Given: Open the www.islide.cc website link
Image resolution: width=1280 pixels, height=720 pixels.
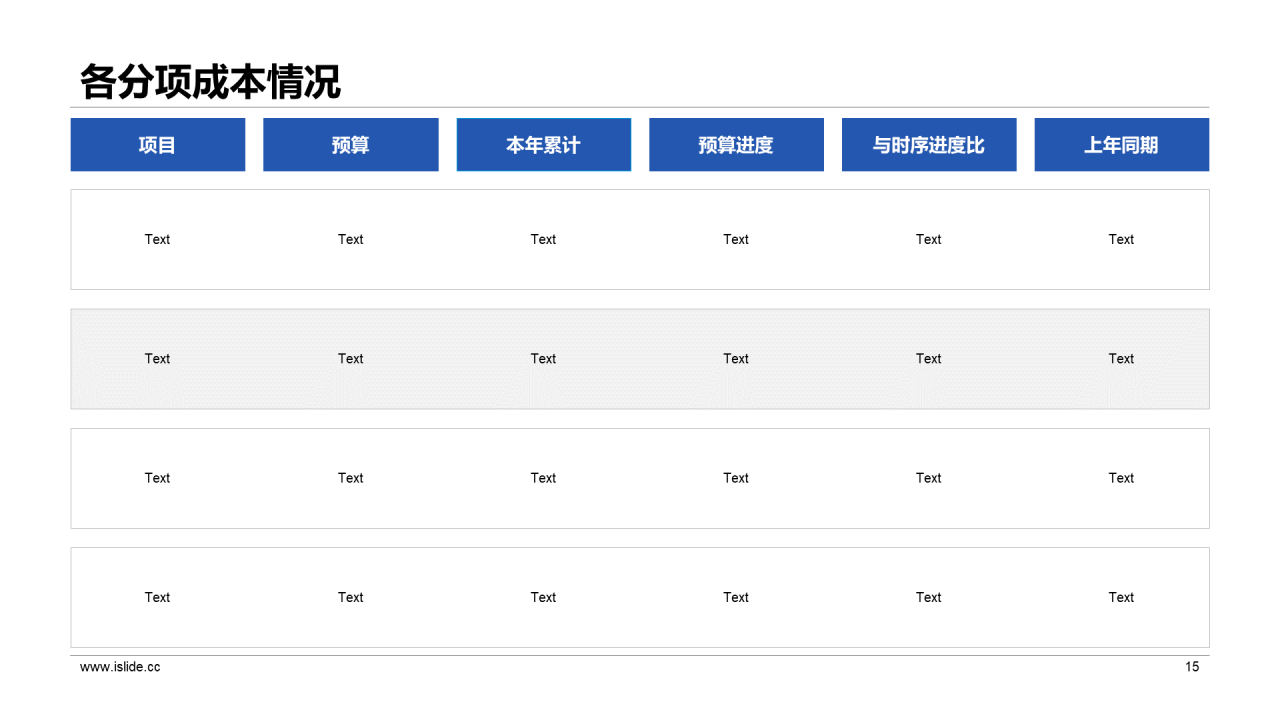Looking at the screenshot, I should click(118, 667).
